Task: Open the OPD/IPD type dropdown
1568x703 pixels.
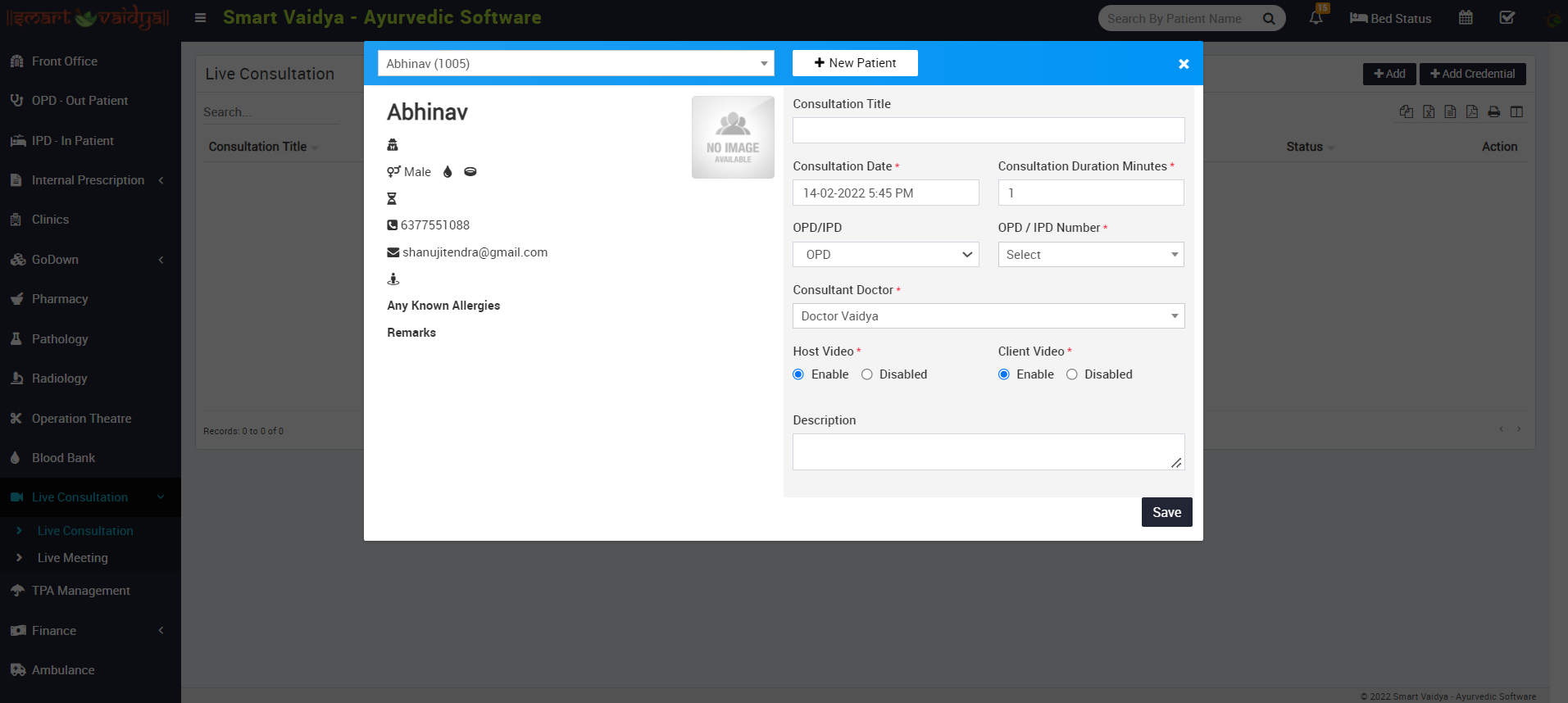Action: tap(885, 255)
